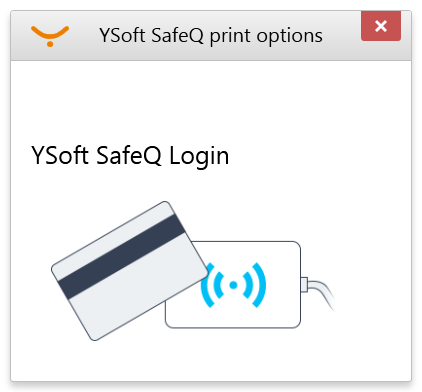Click the reader's gray USB cable
The image size is (422, 392).
322,294
